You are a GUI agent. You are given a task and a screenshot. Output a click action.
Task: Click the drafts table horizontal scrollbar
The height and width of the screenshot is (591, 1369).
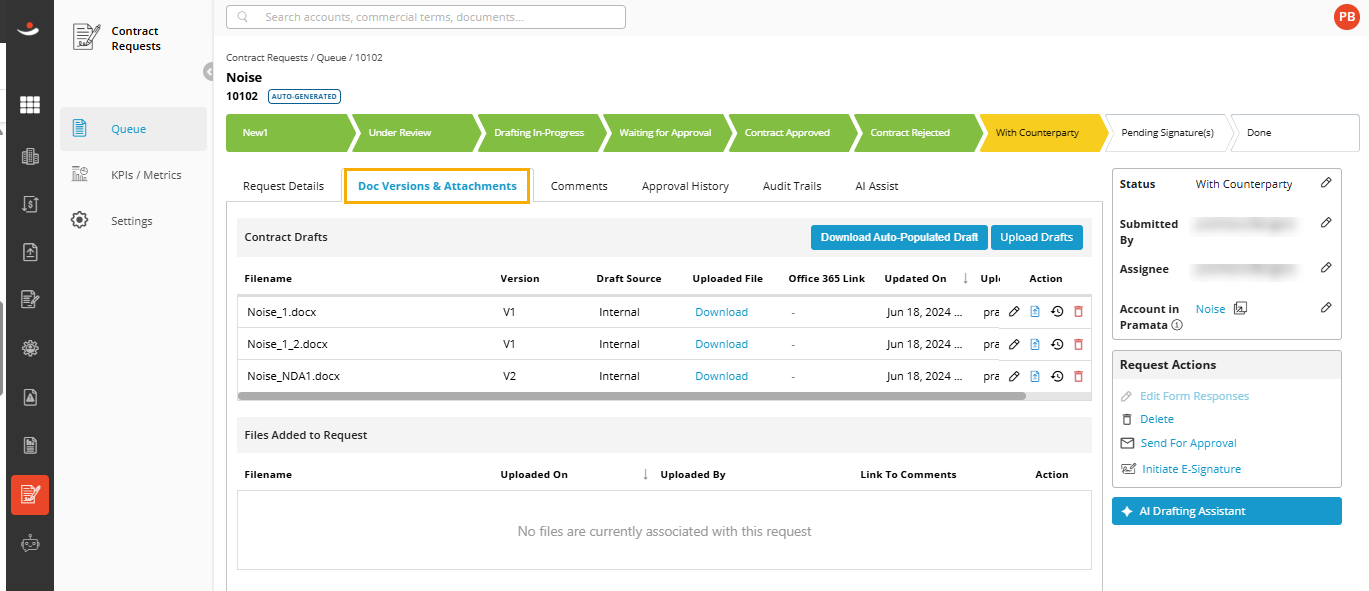coord(632,396)
